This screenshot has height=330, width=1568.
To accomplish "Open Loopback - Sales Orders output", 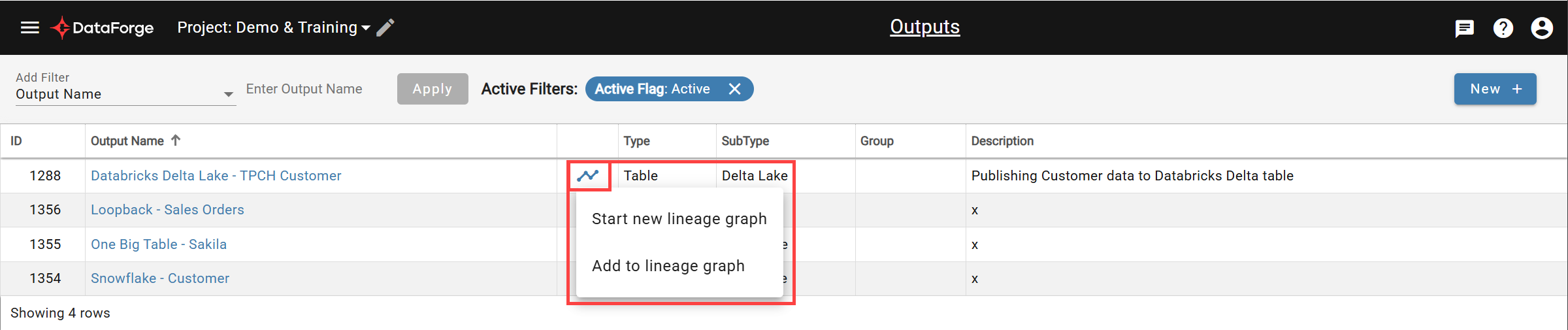I will click(x=167, y=210).
